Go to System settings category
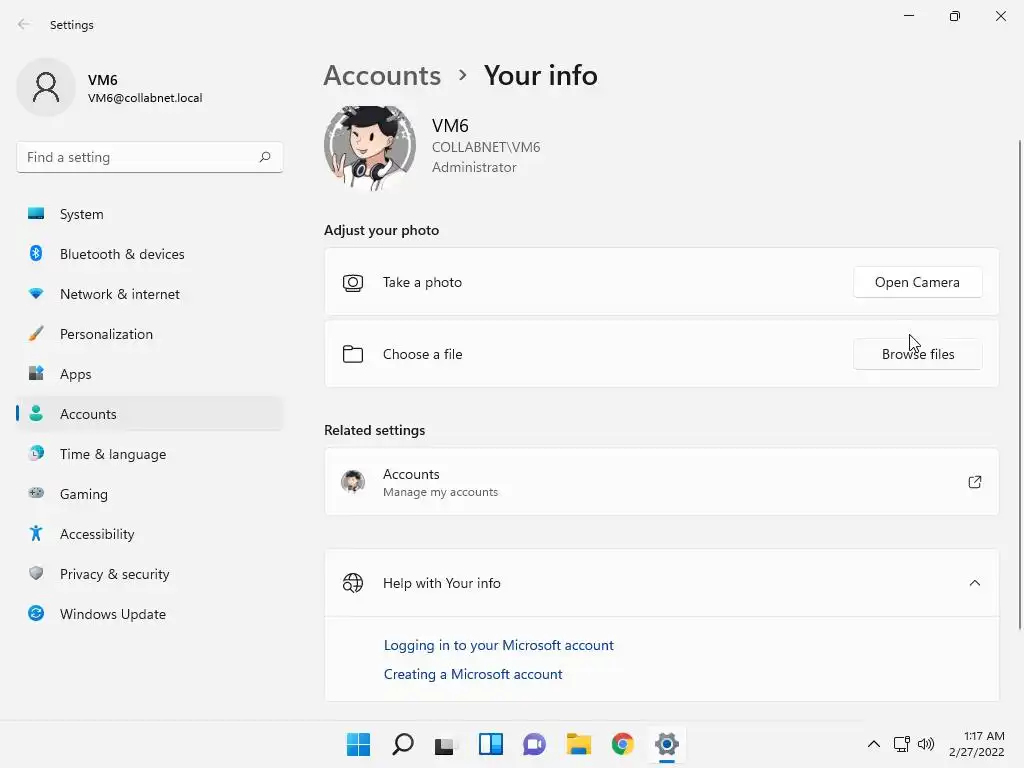Image resolution: width=1024 pixels, height=768 pixels. 81,214
